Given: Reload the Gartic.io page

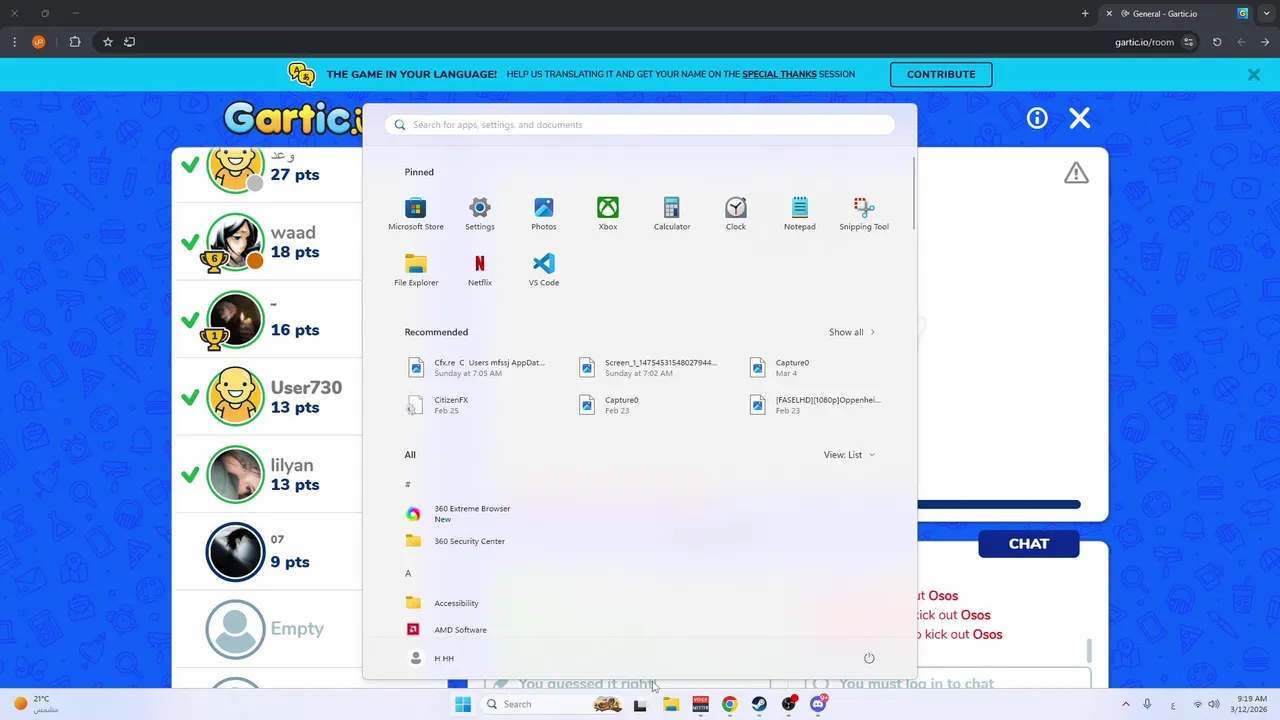Looking at the screenshot, I should tap(1217, 42).
